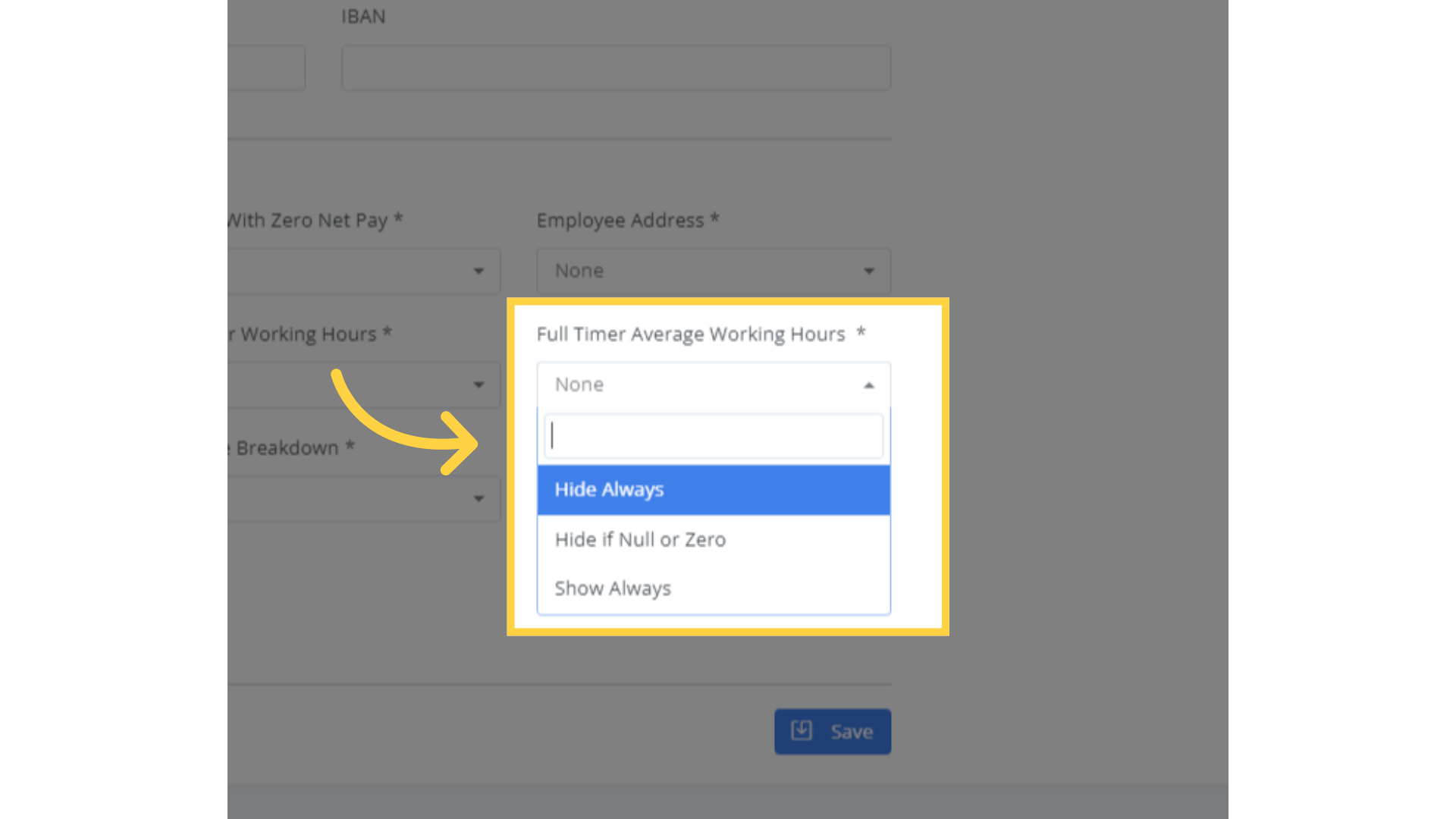Click inside the IBAN input field
The width and height of the screenshot is (1456, 819).
tap(616, 67)
